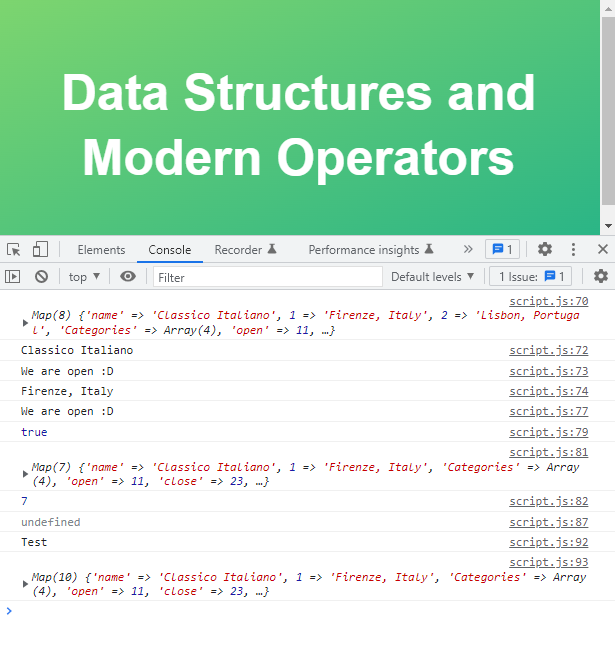Open source link script.js:72
615x668 pixels.
pyautogui.click(x=549, y=350)
